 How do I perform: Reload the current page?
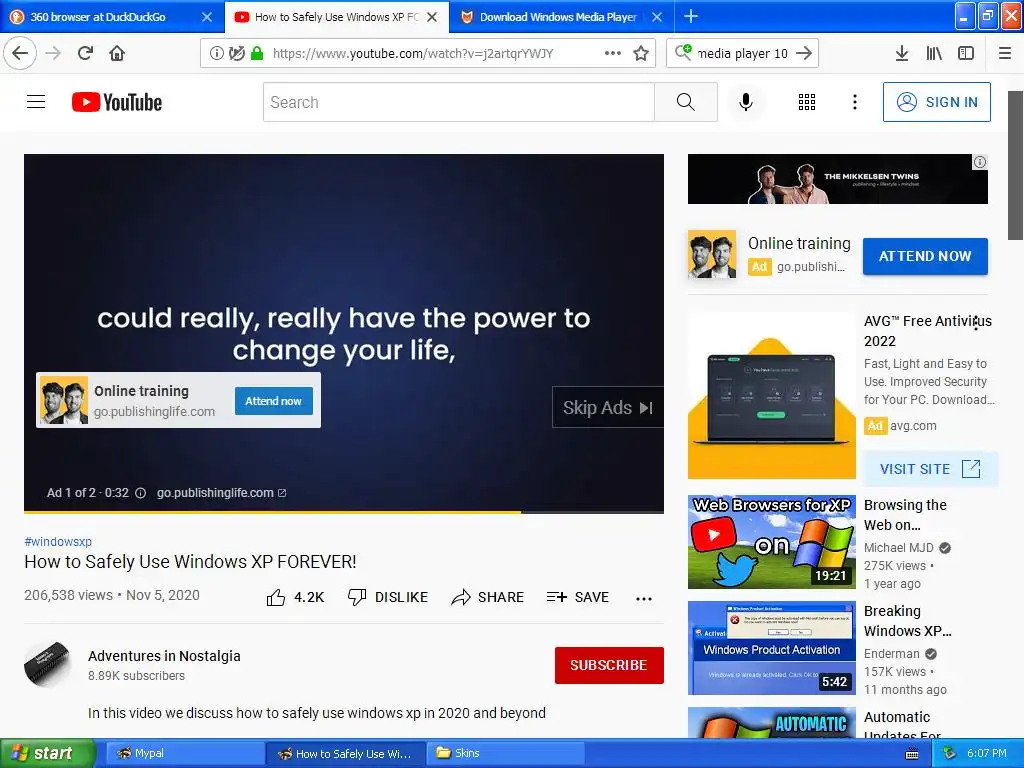(x=86, y=53)
